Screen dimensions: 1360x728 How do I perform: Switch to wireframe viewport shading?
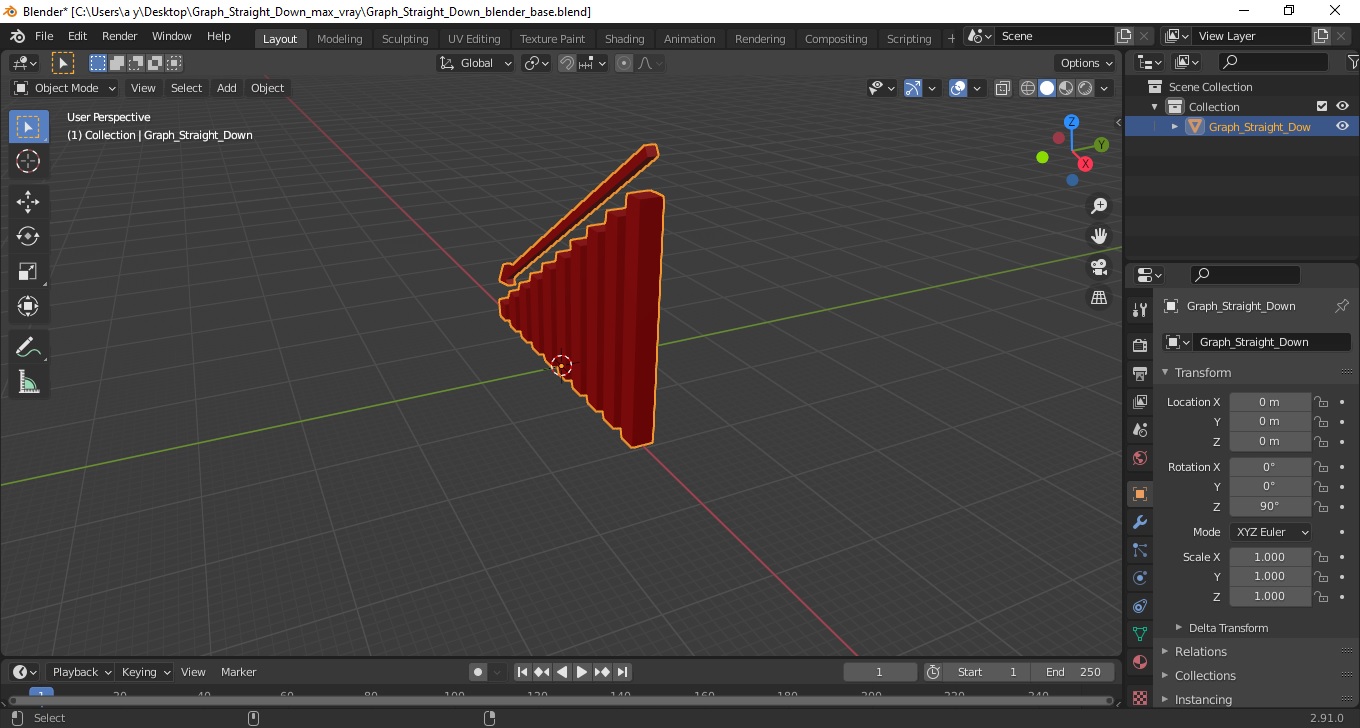click(1028, 88)
